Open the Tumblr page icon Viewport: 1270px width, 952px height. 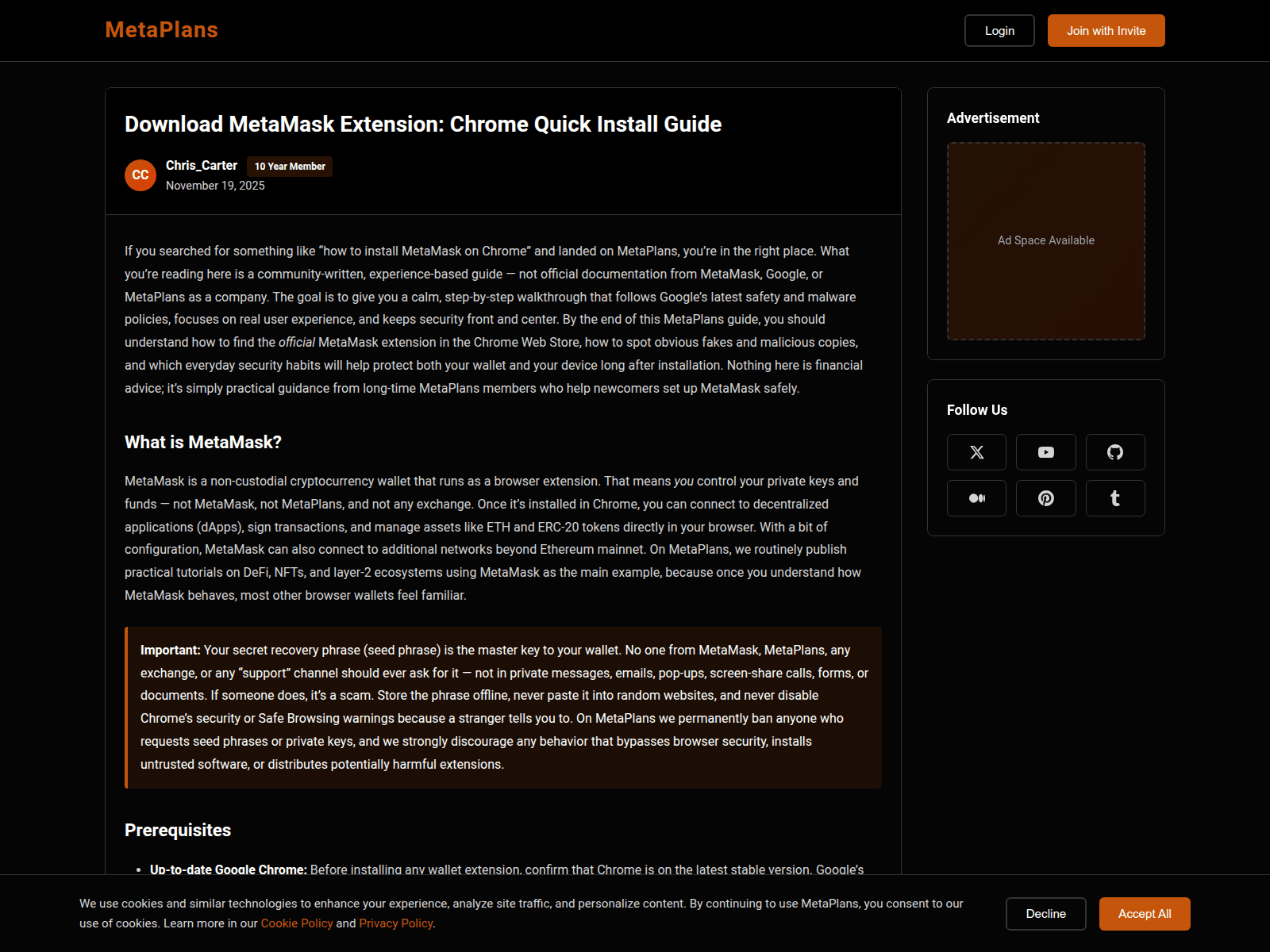point(1115,497)
